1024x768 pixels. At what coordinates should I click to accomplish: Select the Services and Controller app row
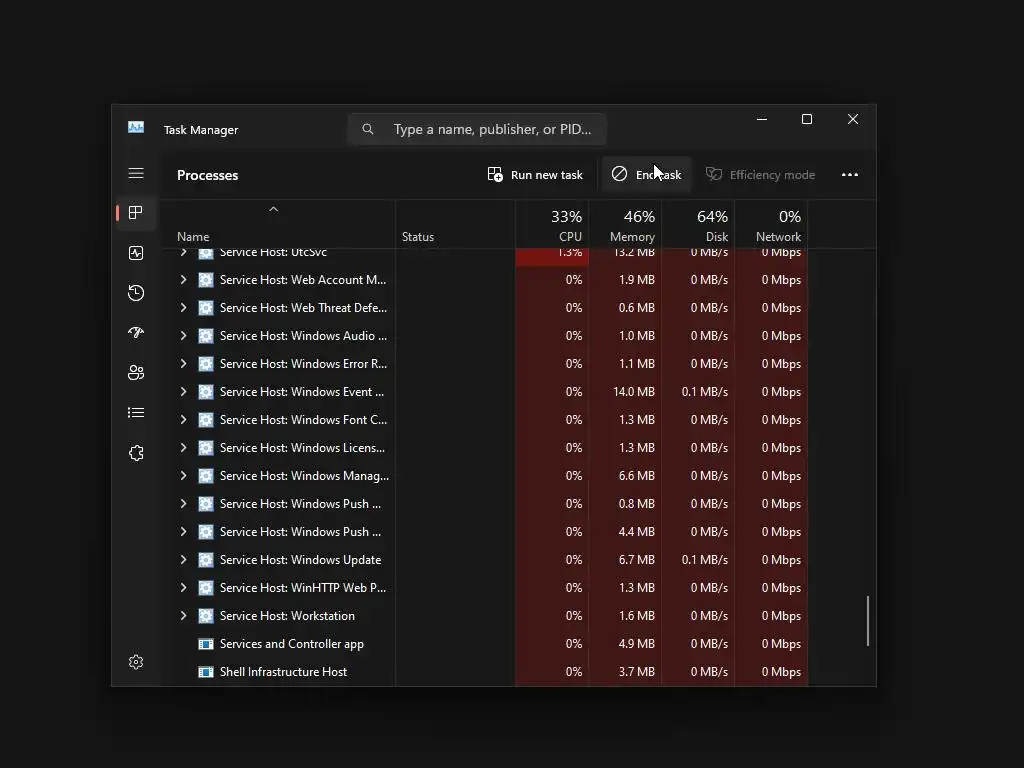[x=485, y=644]
